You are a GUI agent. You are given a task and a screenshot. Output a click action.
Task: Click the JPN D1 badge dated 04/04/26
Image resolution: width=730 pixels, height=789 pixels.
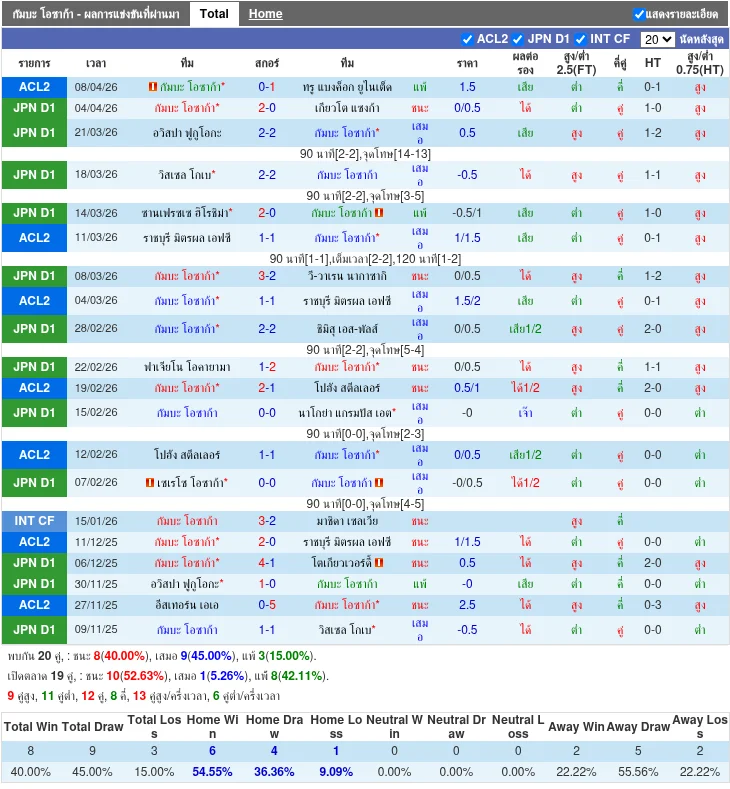[x=34, y=108]
